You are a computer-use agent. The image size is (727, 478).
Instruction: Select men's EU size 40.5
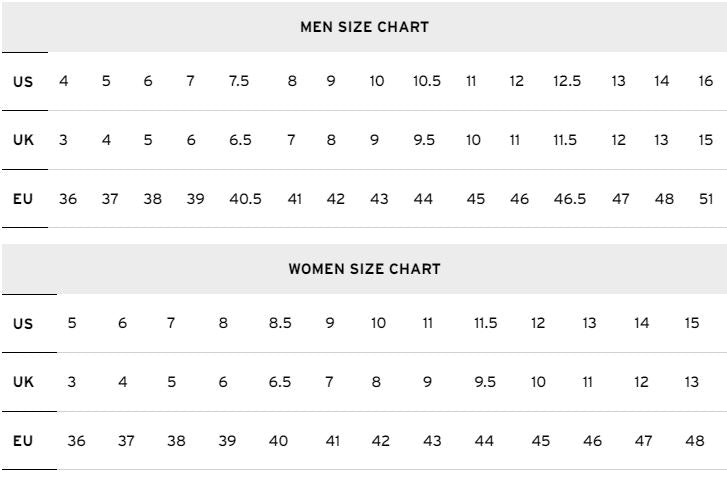(x=245, y=199)
